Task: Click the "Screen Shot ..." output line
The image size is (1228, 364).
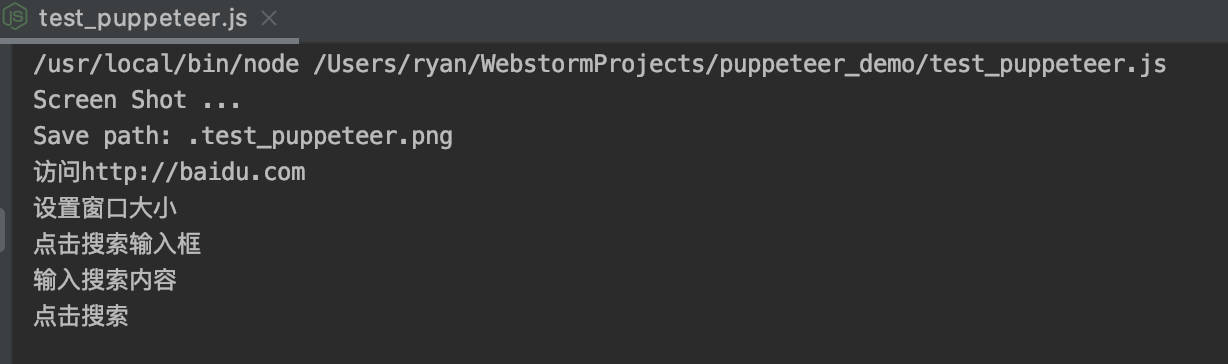Action: pos(137,100)
